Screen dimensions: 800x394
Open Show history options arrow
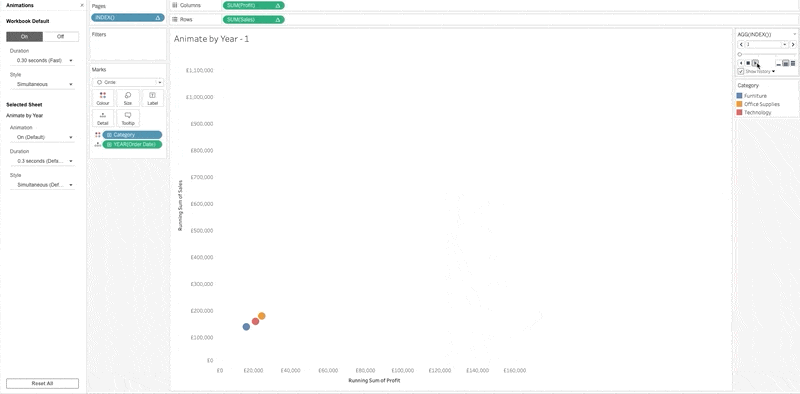pos(773,71)
